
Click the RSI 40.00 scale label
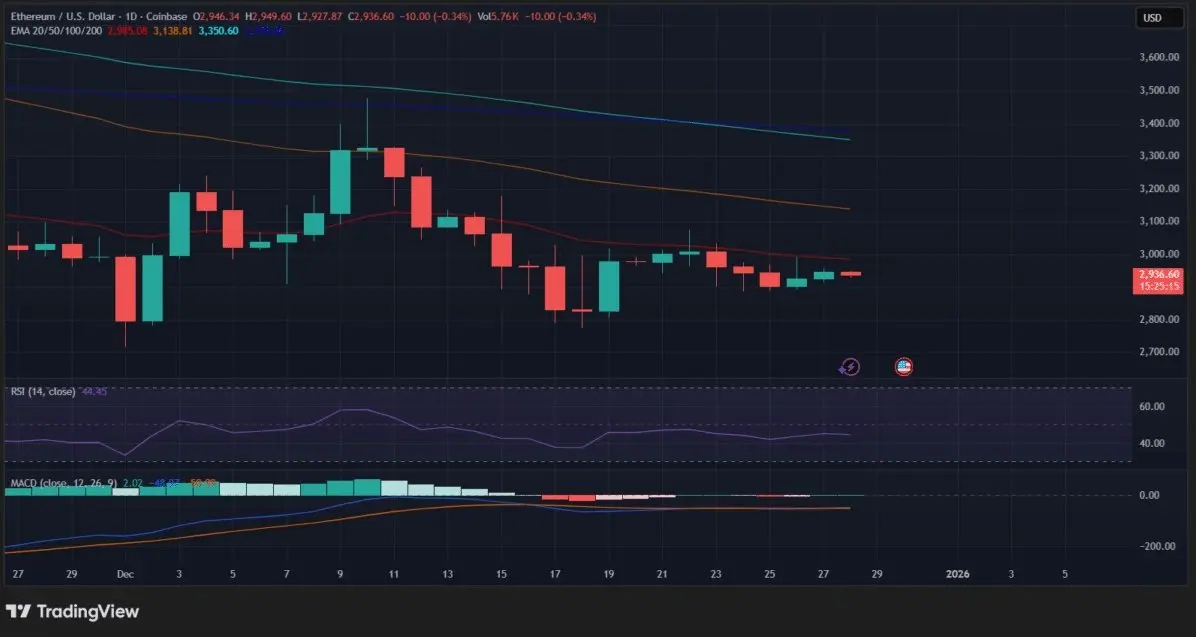point(1152,443)
